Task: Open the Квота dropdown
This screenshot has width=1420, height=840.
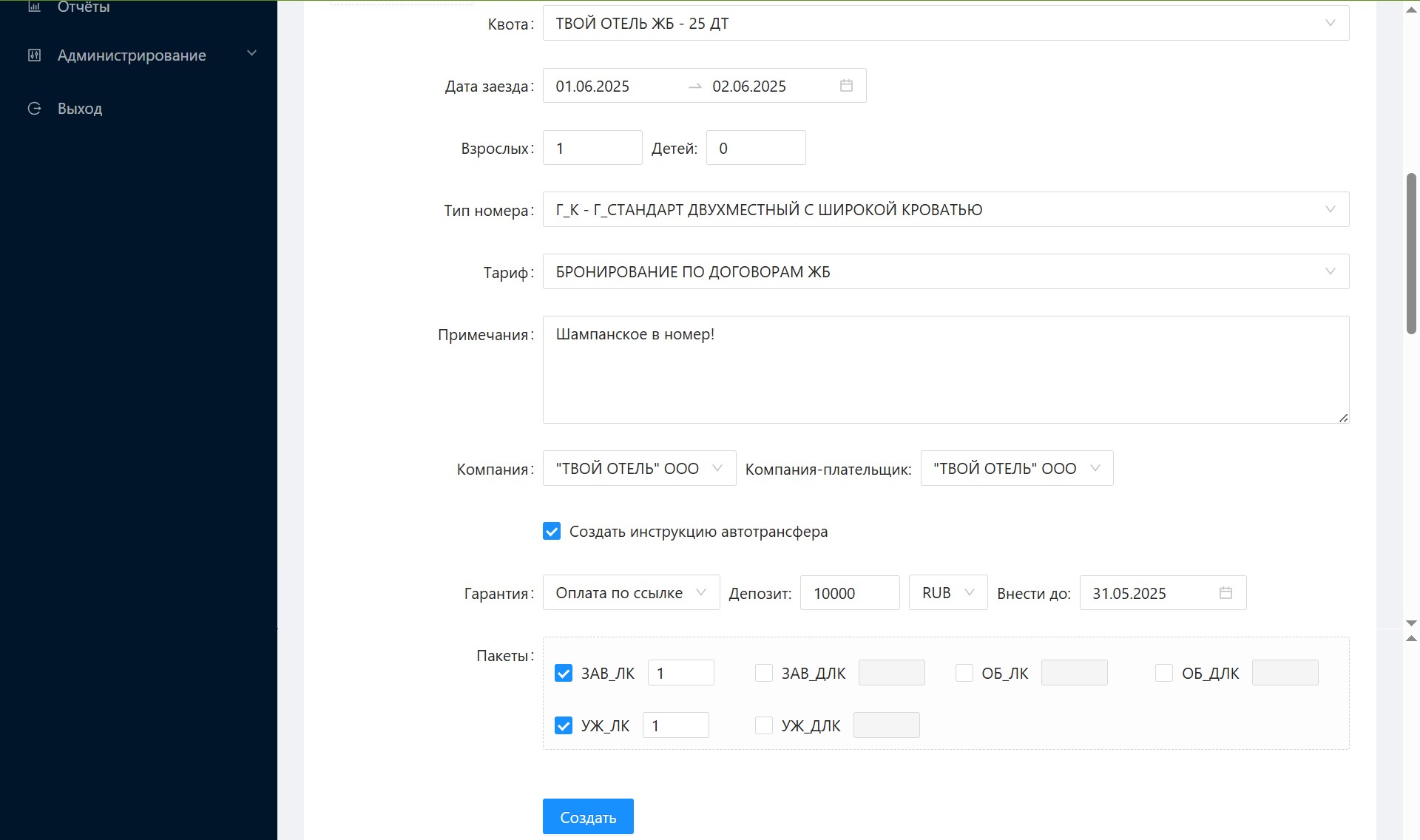Action: coord(945,24)
